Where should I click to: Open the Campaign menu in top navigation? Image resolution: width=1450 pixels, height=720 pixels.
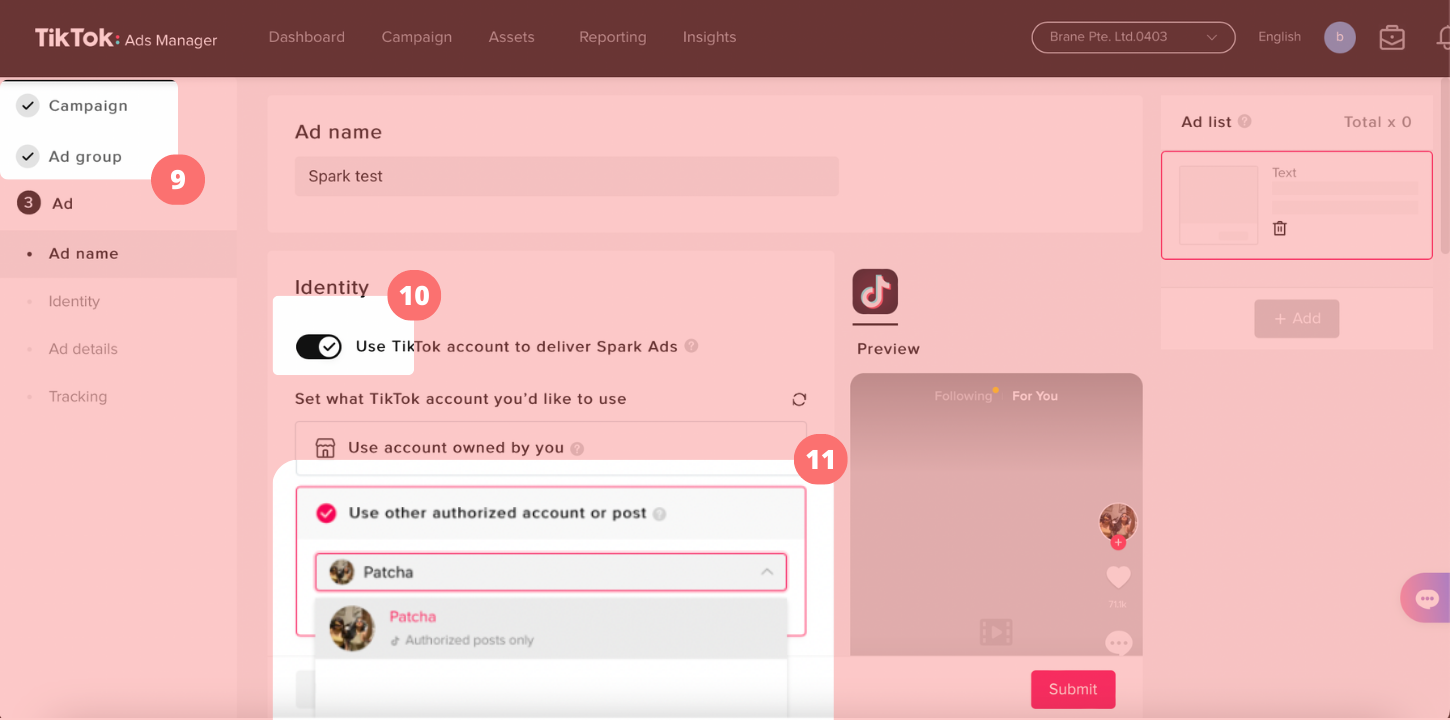tap(417, 37)
